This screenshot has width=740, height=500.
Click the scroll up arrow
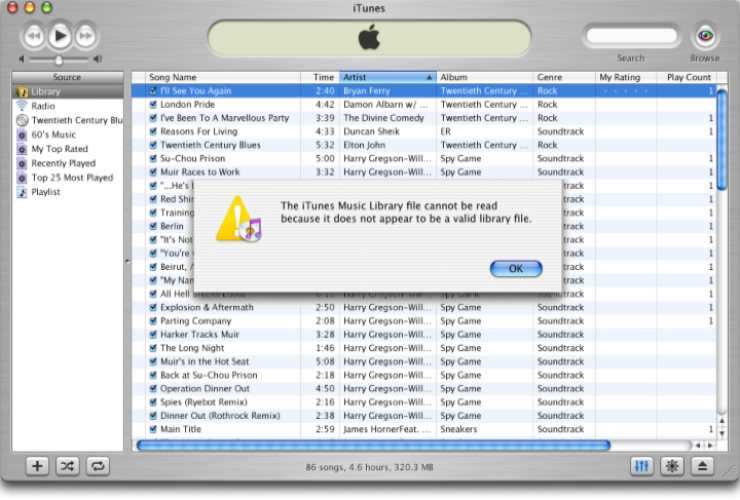point(722,420)
